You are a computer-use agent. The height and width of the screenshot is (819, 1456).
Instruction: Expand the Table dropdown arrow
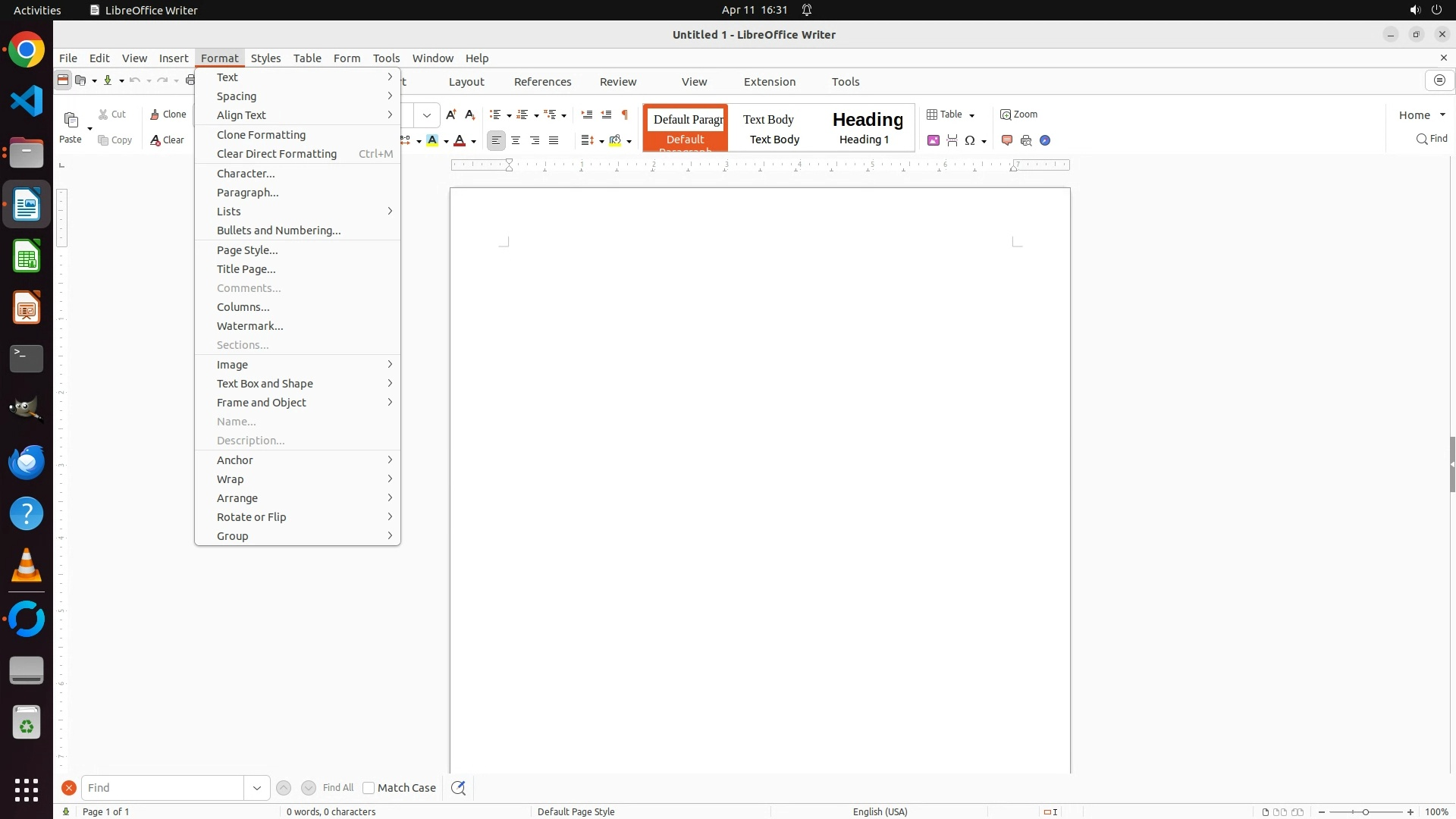971,115
